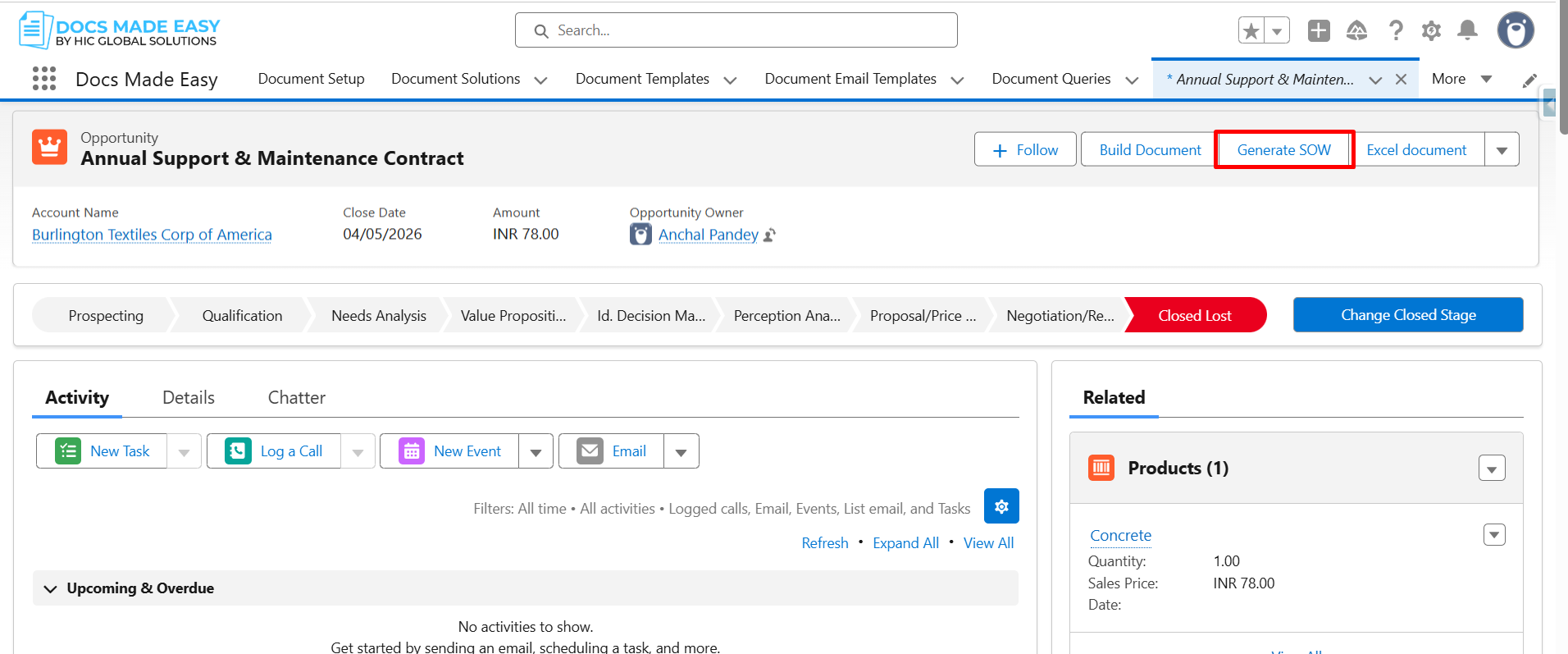This screenshot has height=654, width=1568.
Task: Open the Concrete product link
Action: tap(1120, 536)
